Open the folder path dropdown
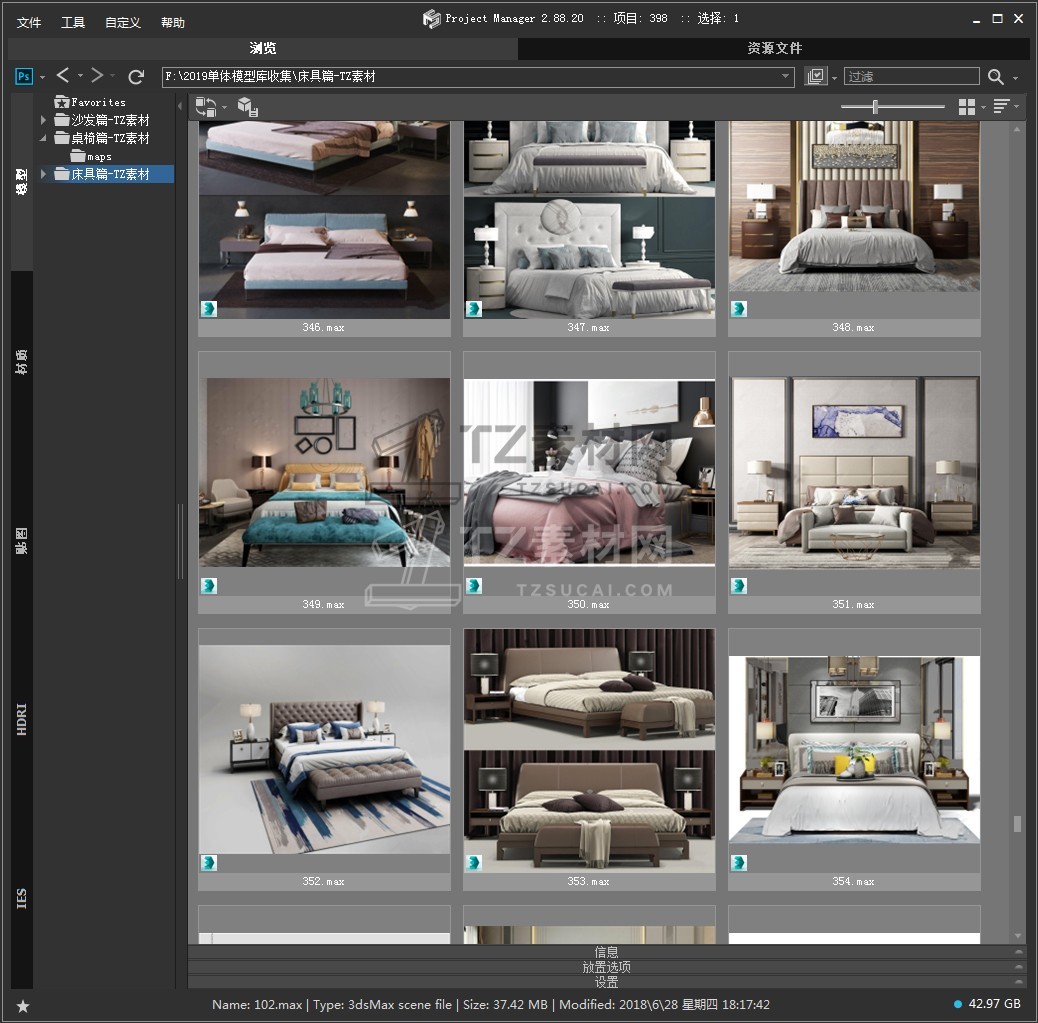The width and height of the screenshot is (1038, 1023). (x=786, y=77)
